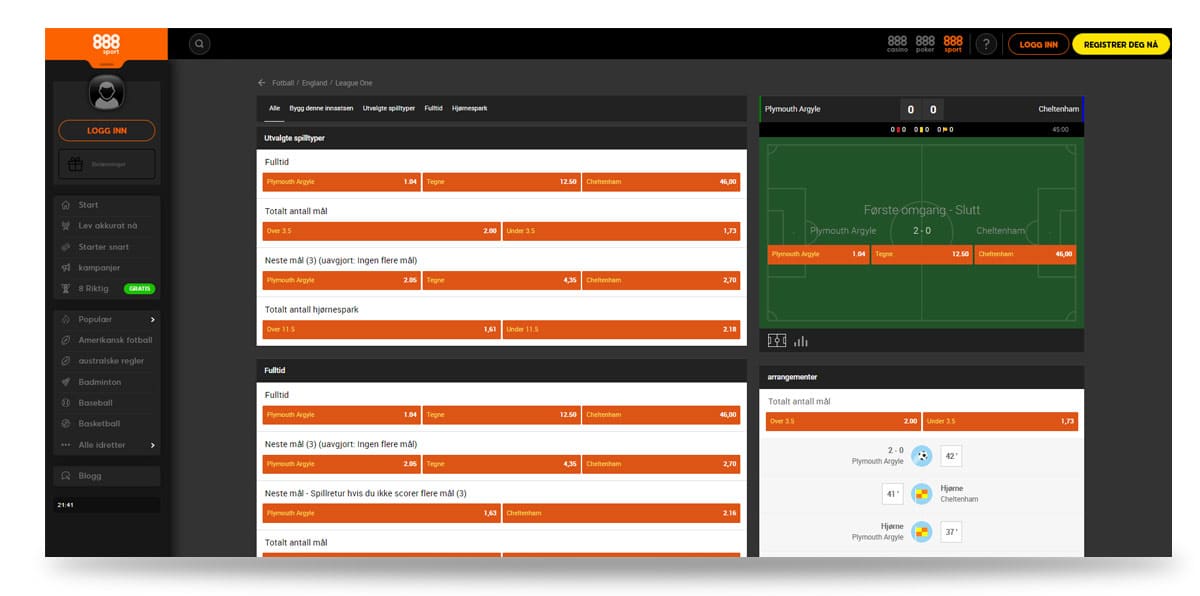Open Lev akkurat nå live section
Screen dimensions: 1200x596
(x=106, y=226)
